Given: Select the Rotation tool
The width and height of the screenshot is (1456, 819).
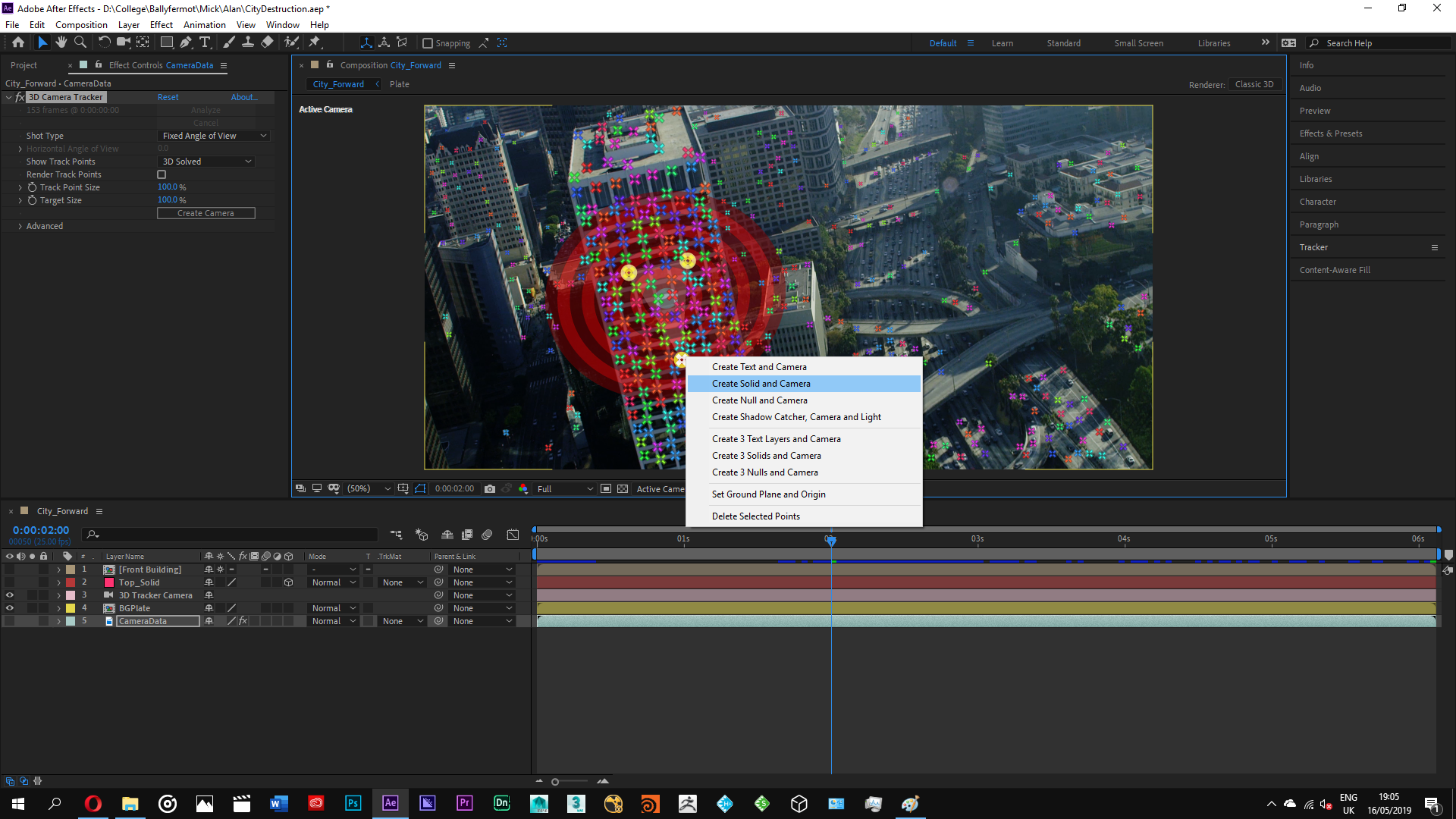Looking at the screenshot, I should [x=105, y=42].
